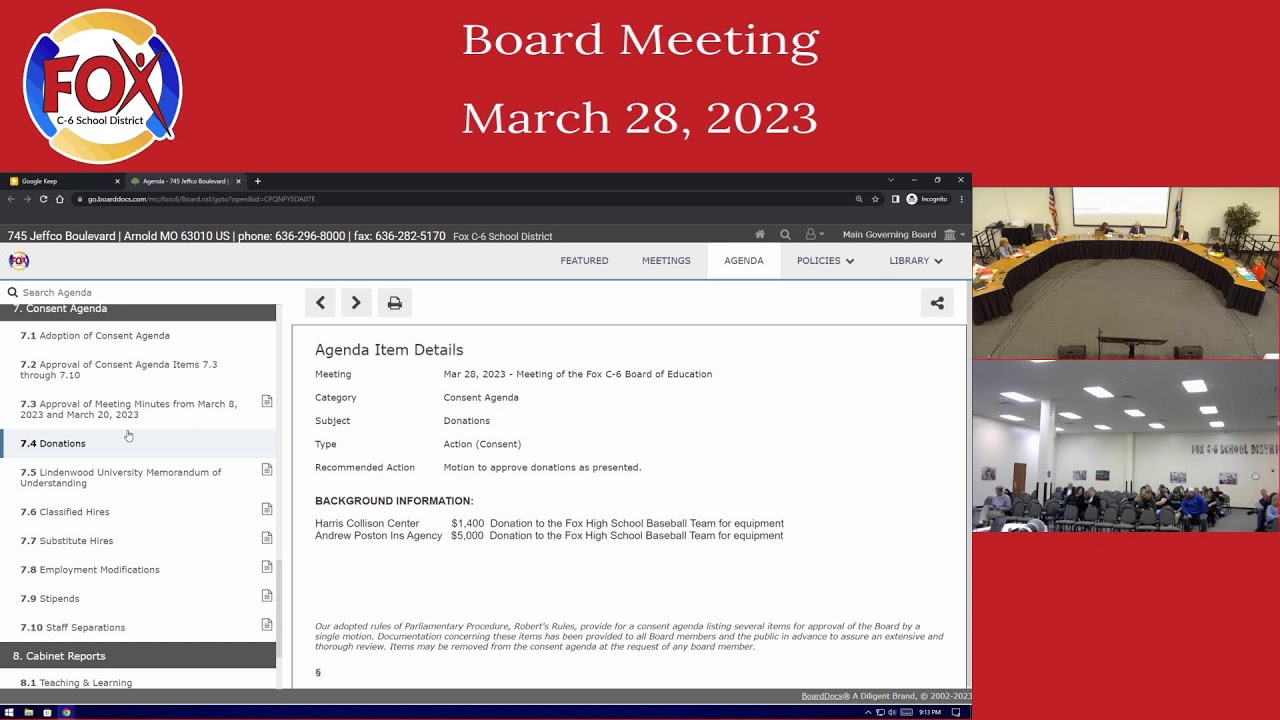Click Chrome icon in the taskbar
This screenshot has width=1280, height=720.
point(67,712)
